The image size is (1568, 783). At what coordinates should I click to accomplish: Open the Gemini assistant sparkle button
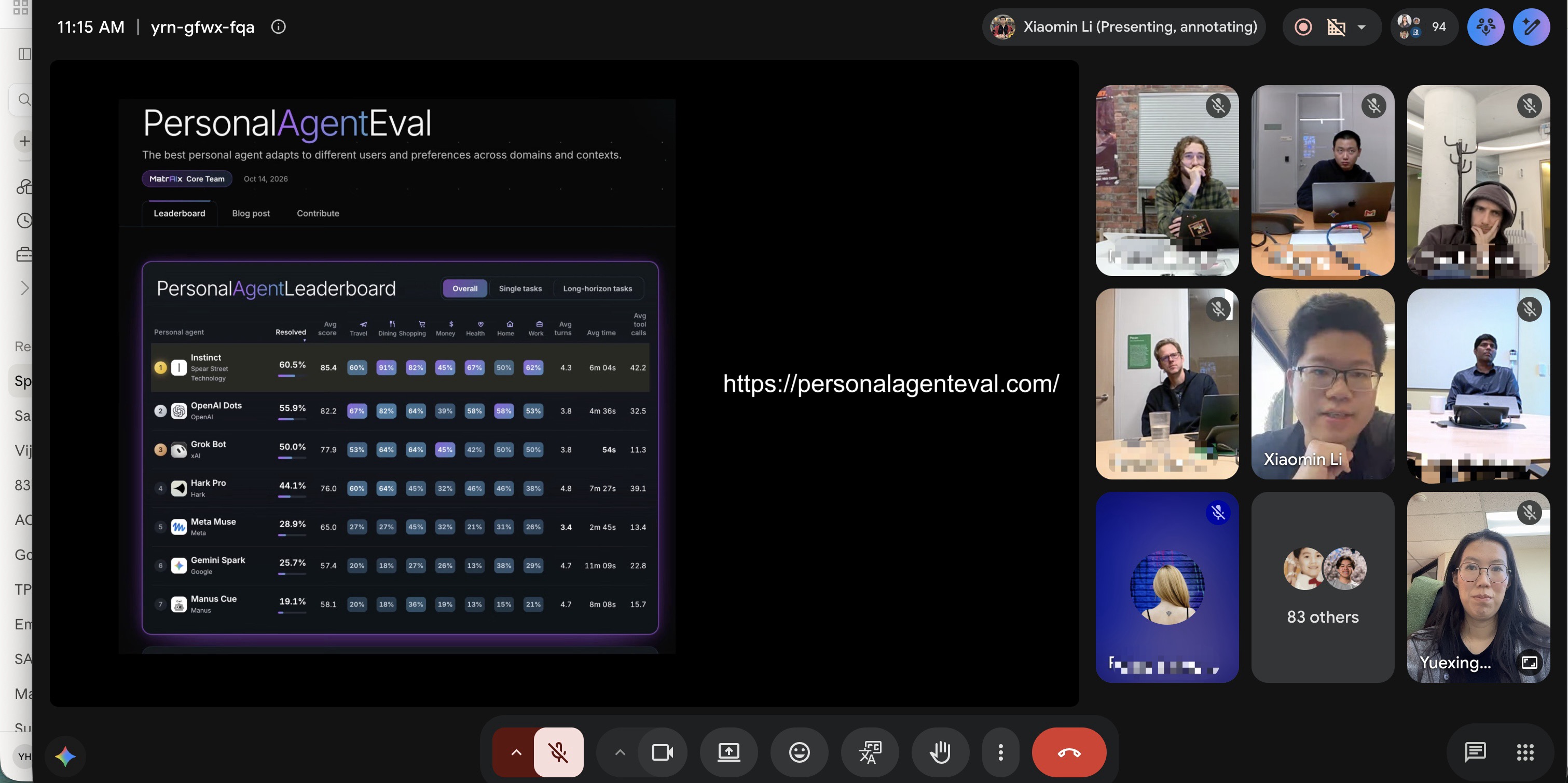point(66,756)
